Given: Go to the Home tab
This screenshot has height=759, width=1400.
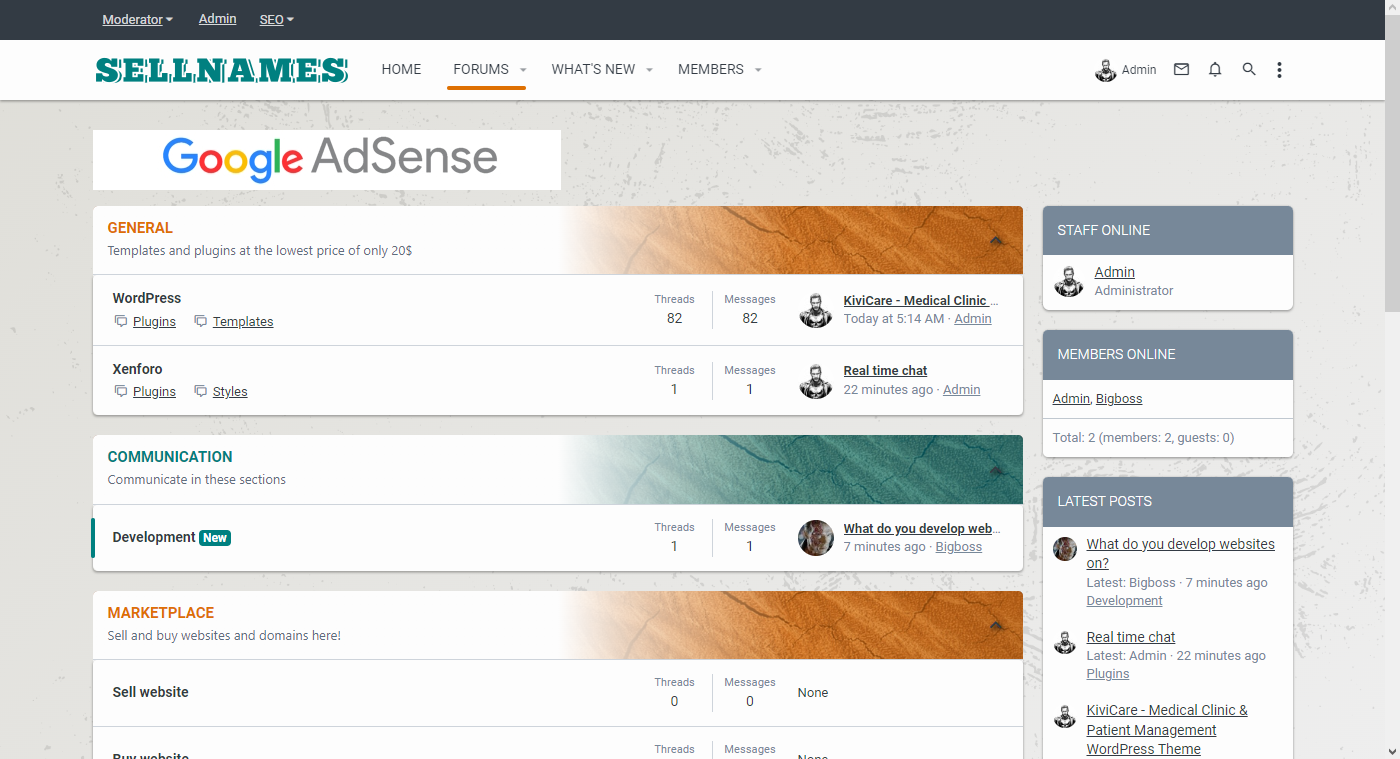Looking at the screenshot, I should pyautogui.click(x=401, y=69).
